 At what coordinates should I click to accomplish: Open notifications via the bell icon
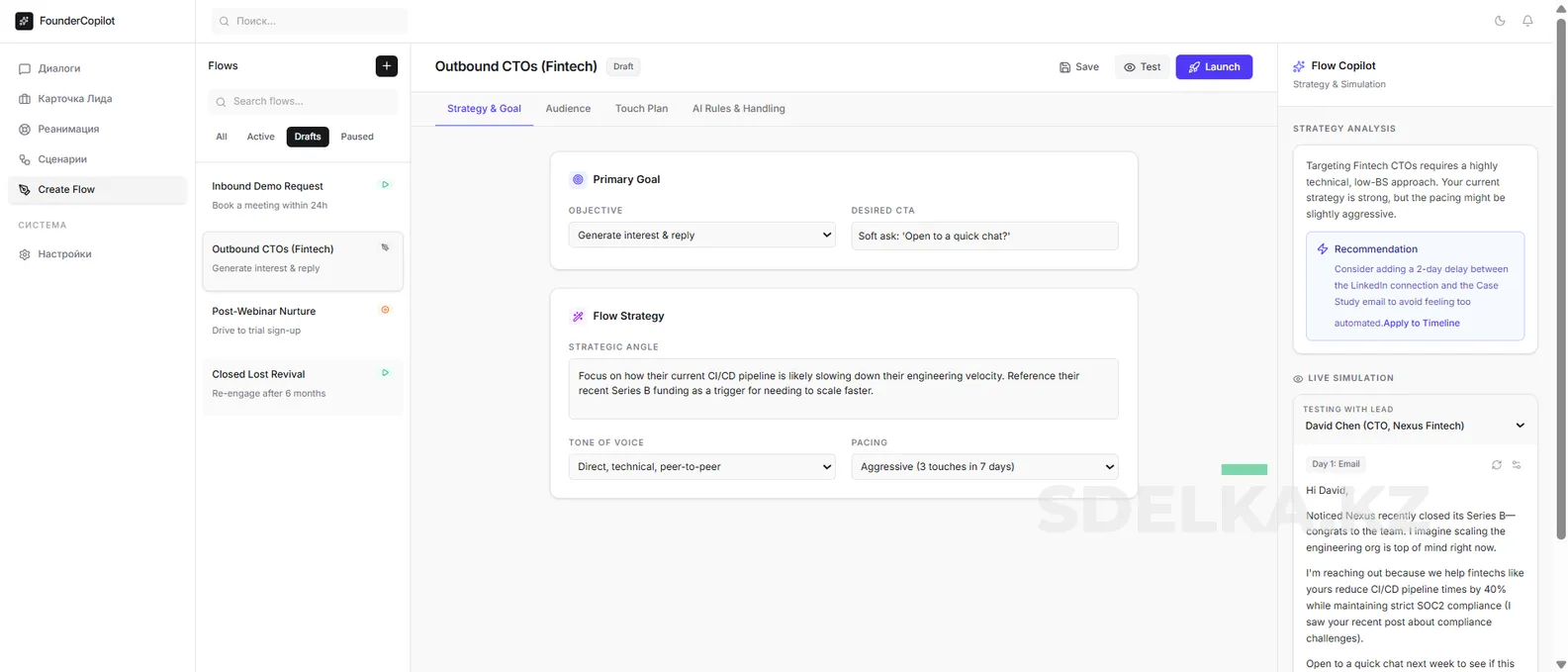(x=1527, y=21)
